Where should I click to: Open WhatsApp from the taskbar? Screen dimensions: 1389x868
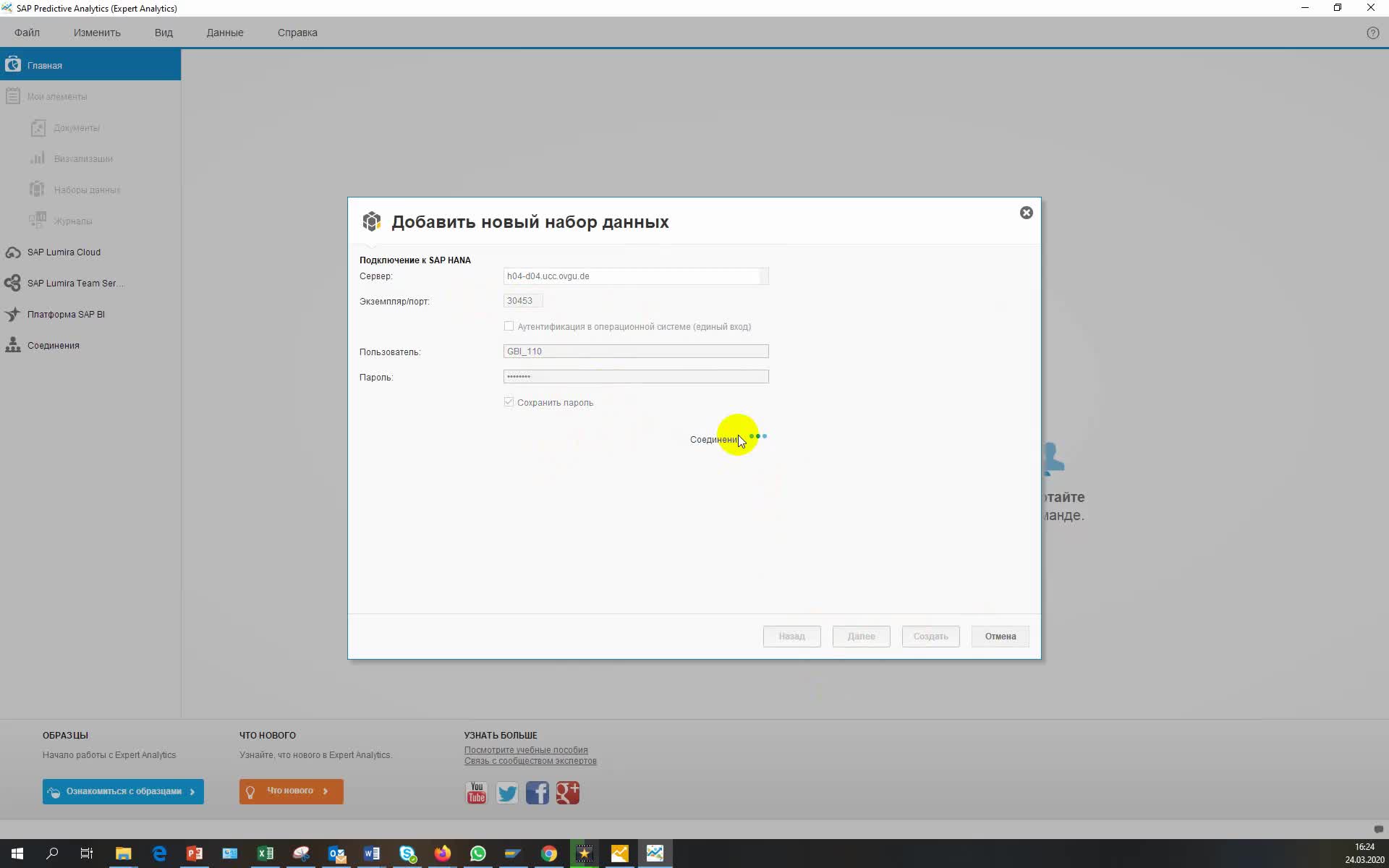pos(478,854)
